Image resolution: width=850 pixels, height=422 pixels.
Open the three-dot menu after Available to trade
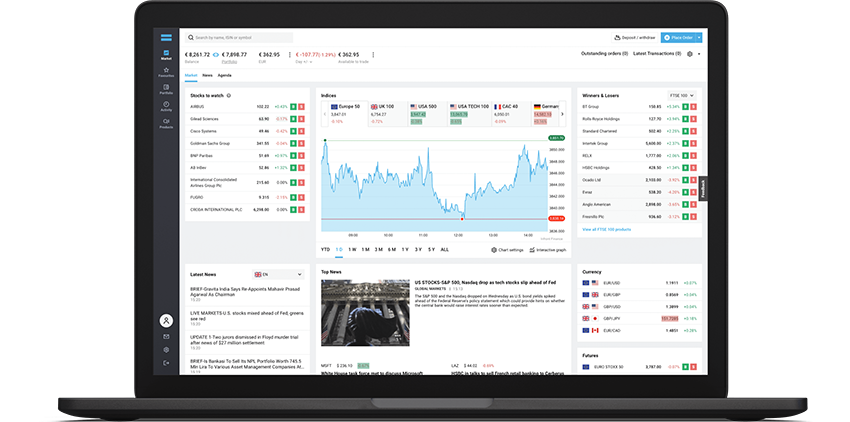(x=373, y=55)
